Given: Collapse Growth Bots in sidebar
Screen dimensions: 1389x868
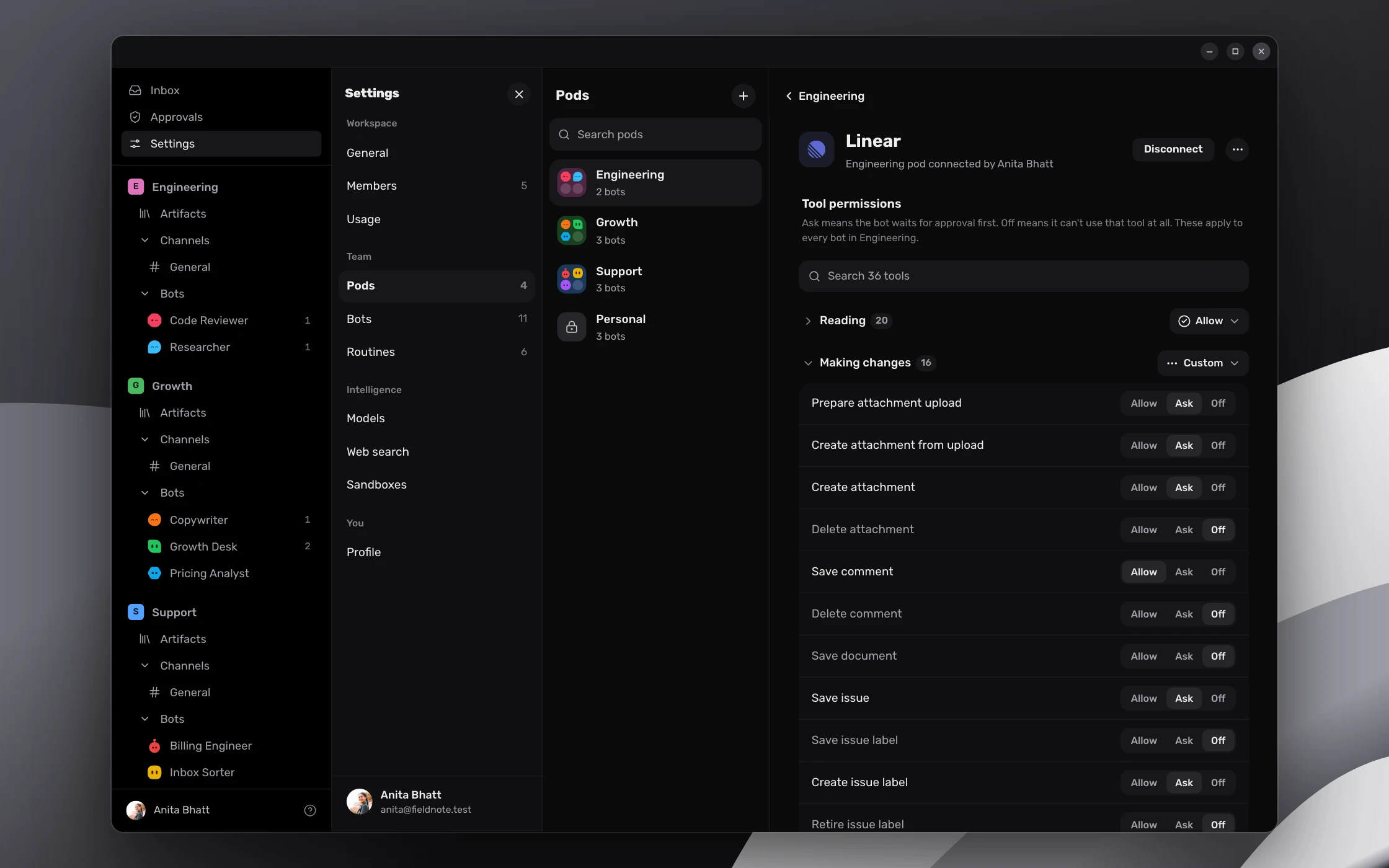Looking at the screenshot, I should tap(144, 493).
